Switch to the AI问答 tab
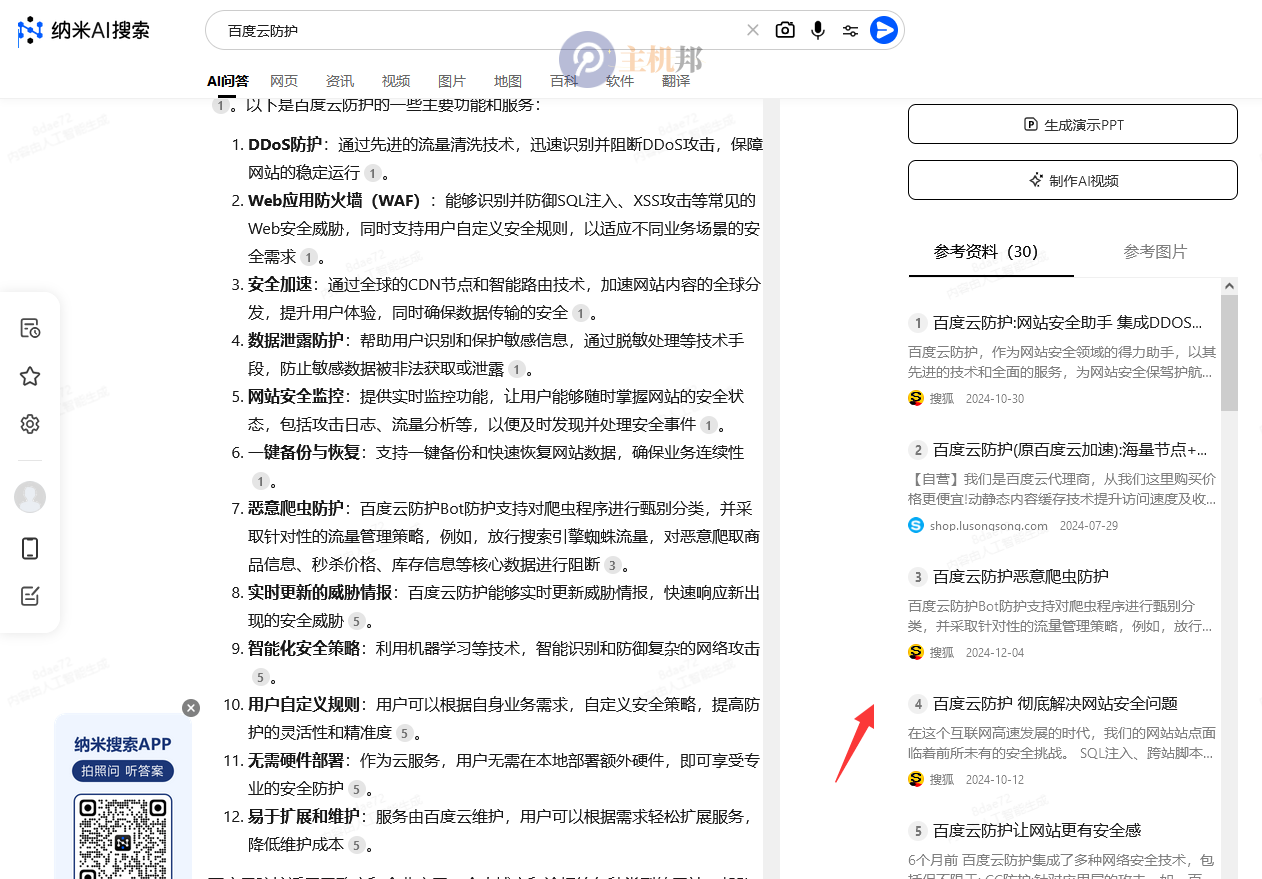This screenshot has width=1262, height=879. [228, 81]
